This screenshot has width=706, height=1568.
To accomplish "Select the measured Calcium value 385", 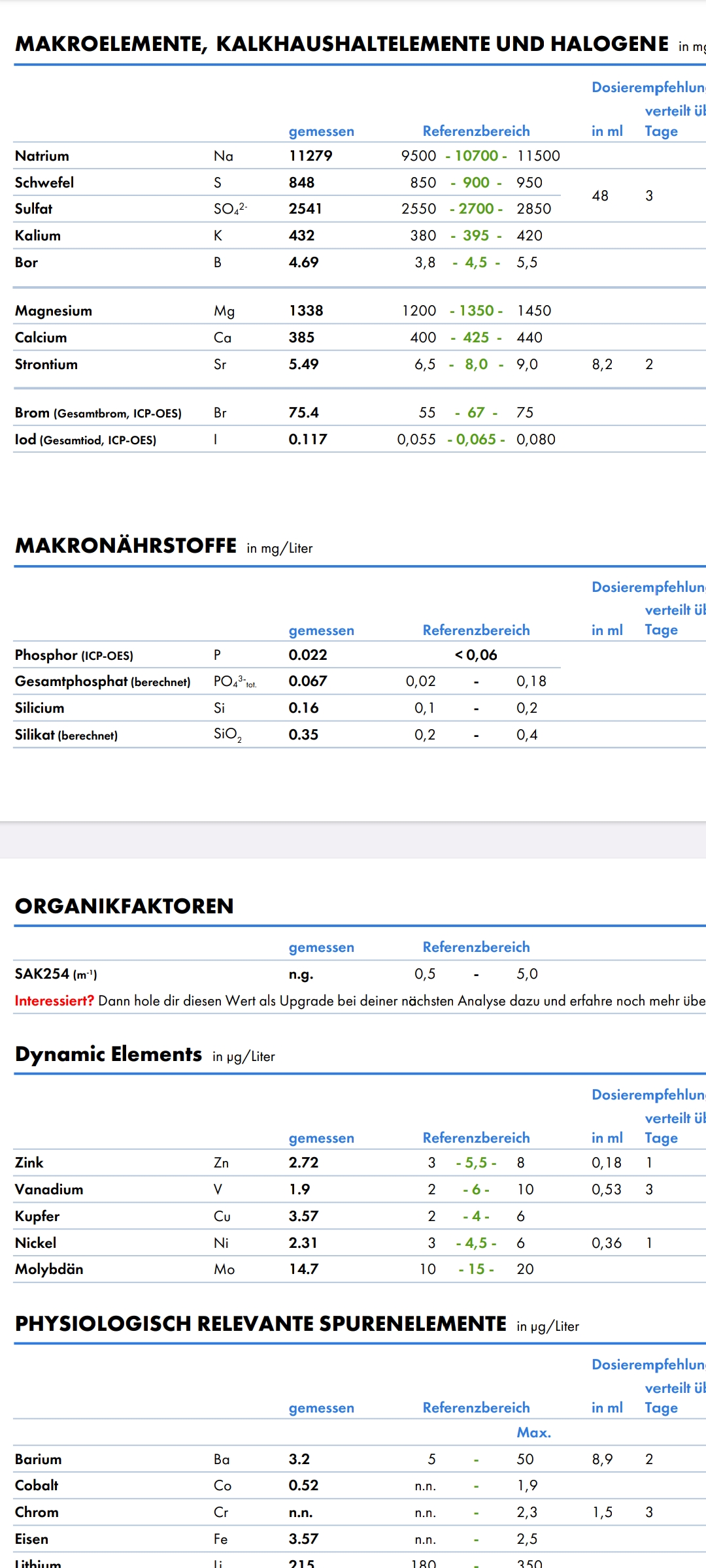I will click(x=301, y=337).
